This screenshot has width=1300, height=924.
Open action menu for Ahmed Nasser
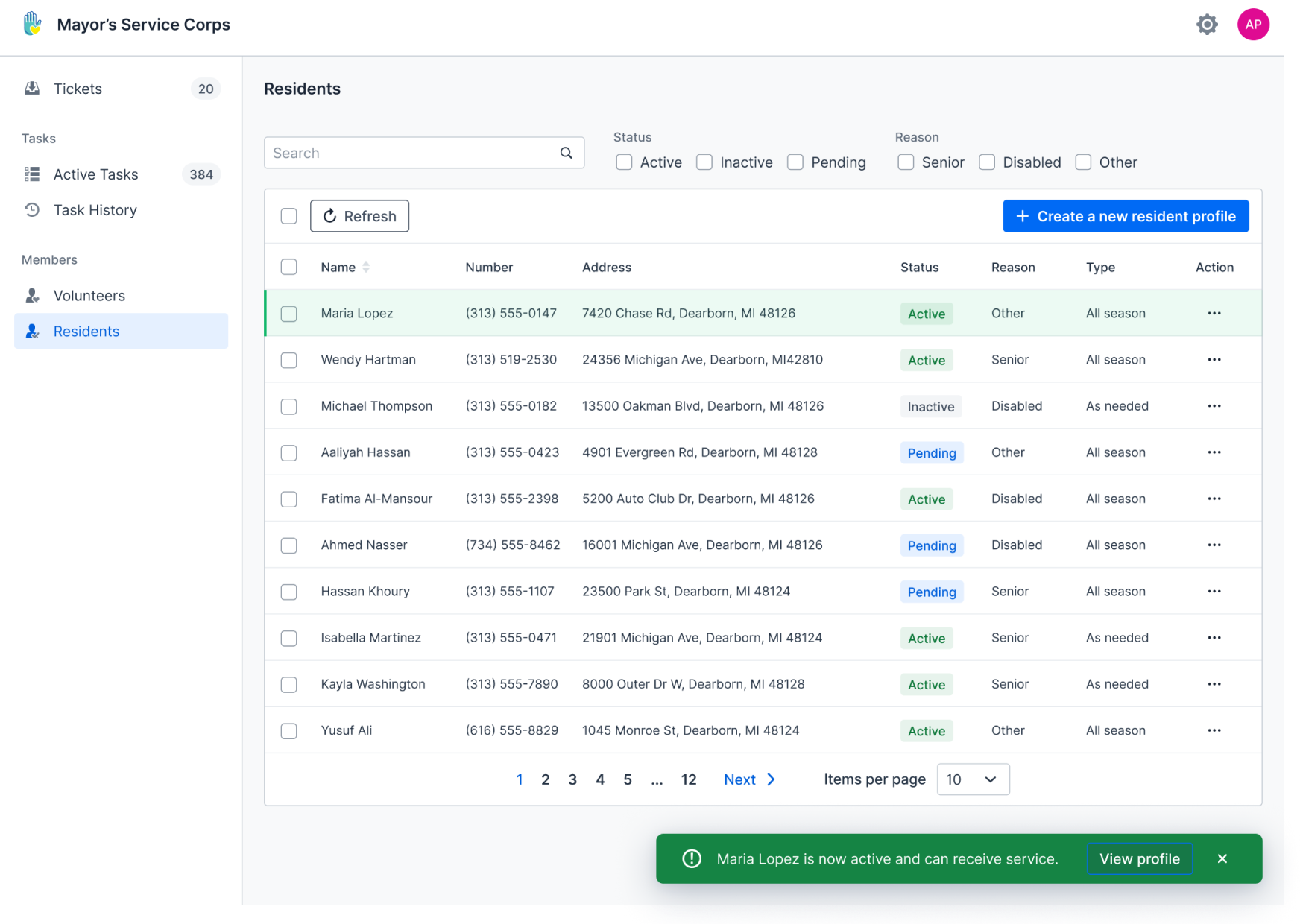pos(1214,545)
